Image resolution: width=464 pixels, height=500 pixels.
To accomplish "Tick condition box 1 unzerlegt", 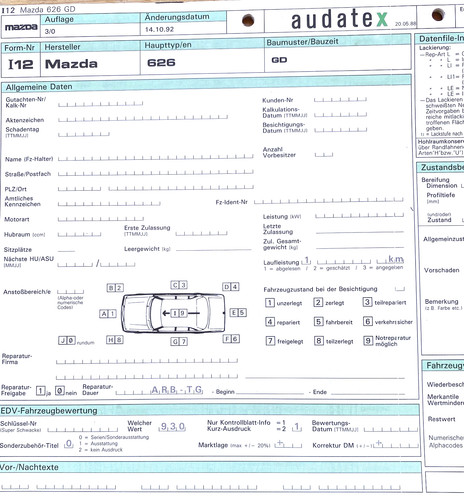I will 270,303.
